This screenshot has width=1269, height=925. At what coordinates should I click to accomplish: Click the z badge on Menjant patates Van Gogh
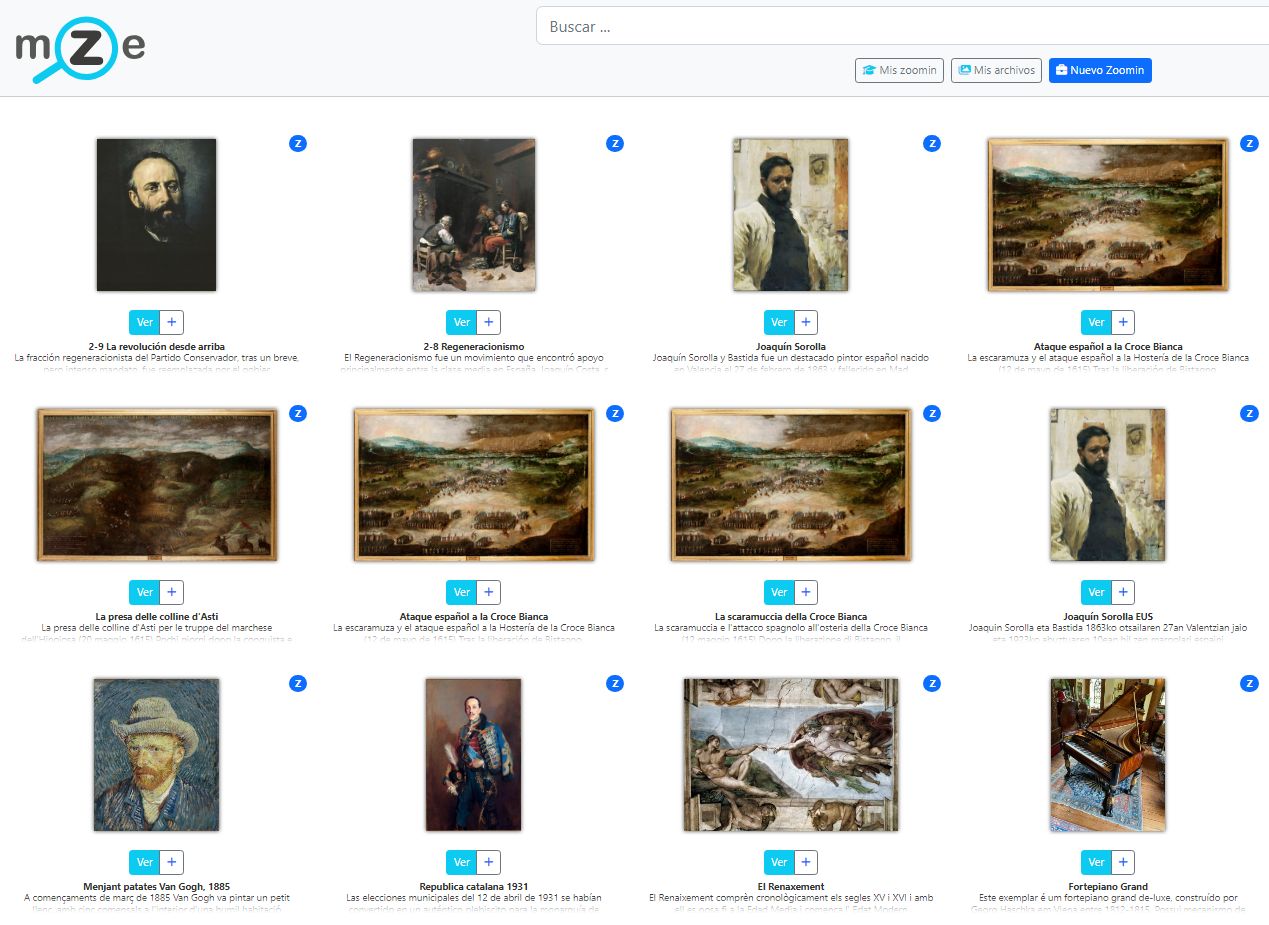298,683
